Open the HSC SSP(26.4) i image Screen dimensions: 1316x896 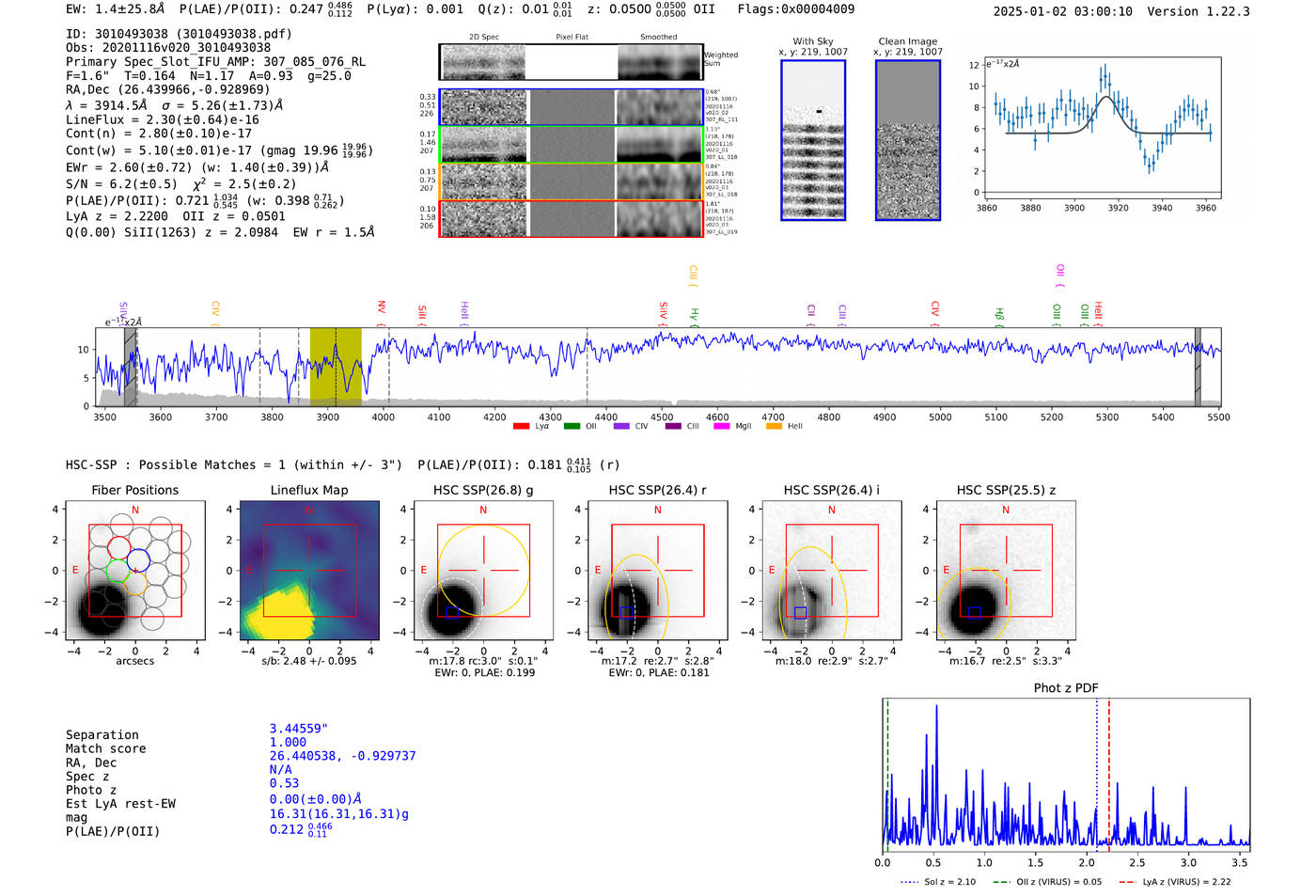point(832,571)
